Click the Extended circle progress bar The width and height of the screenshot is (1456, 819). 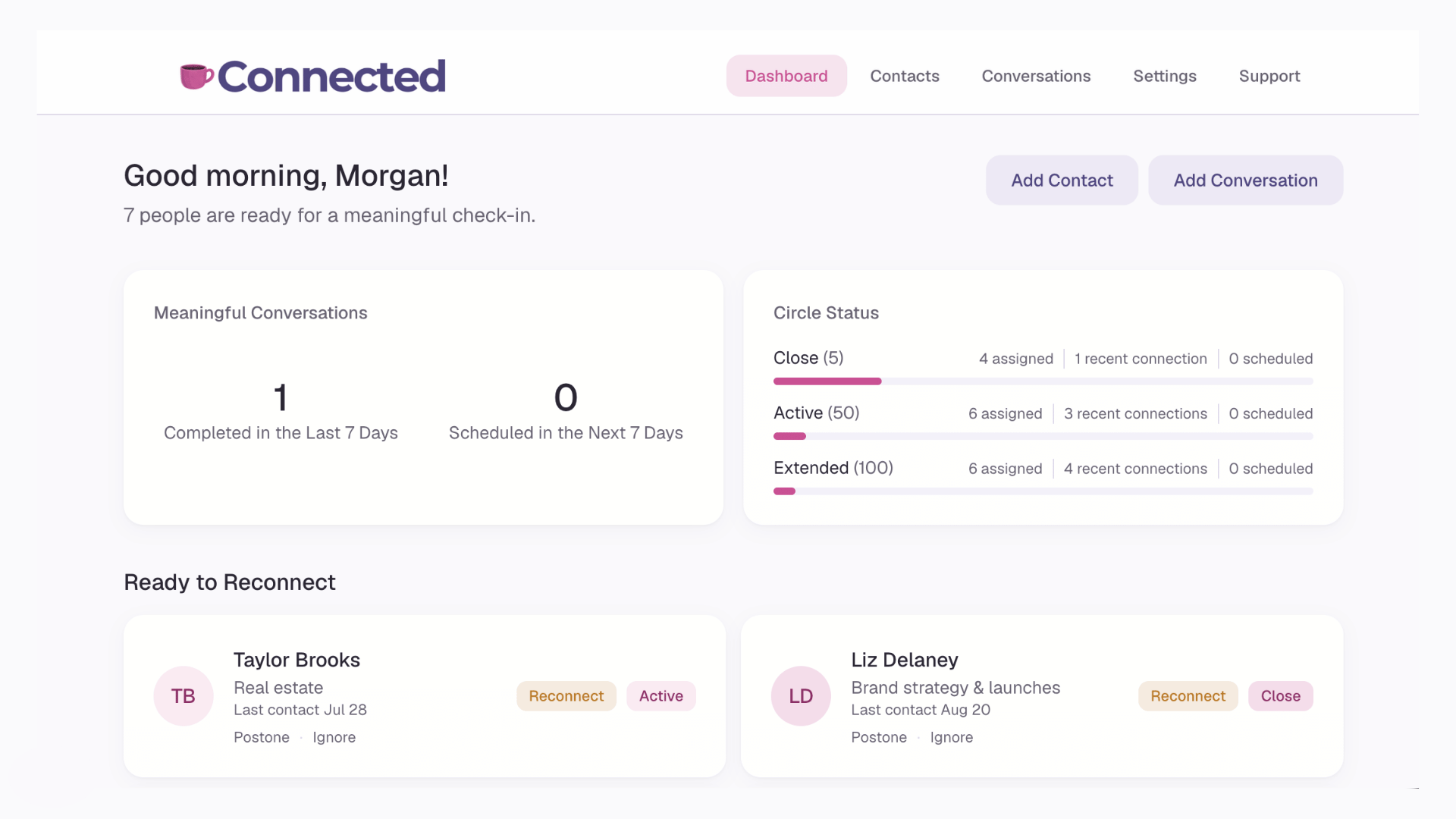click(x=1043, y=491)
